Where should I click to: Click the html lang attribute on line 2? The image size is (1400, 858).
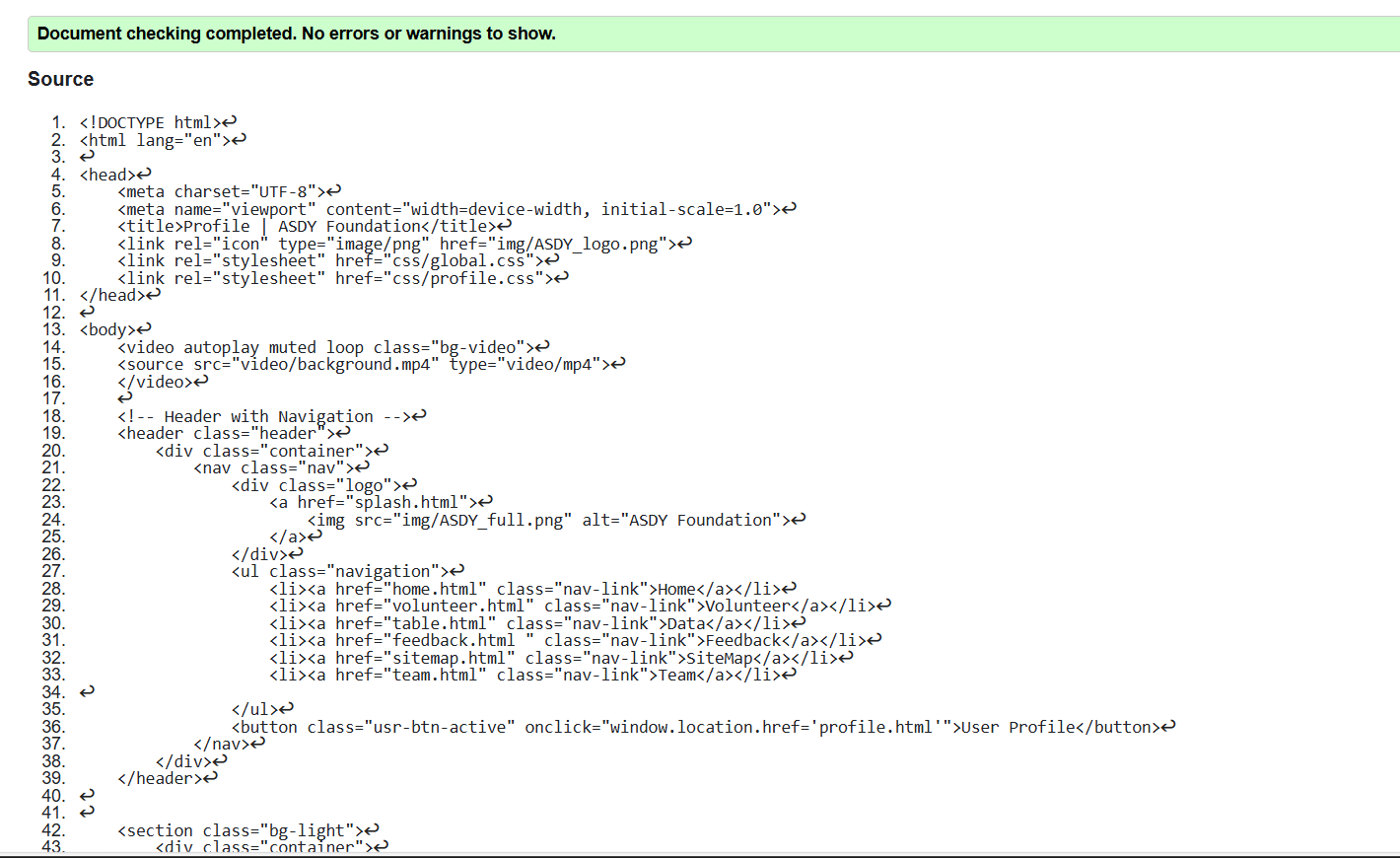pyautogui.click(x=173, y=139)
